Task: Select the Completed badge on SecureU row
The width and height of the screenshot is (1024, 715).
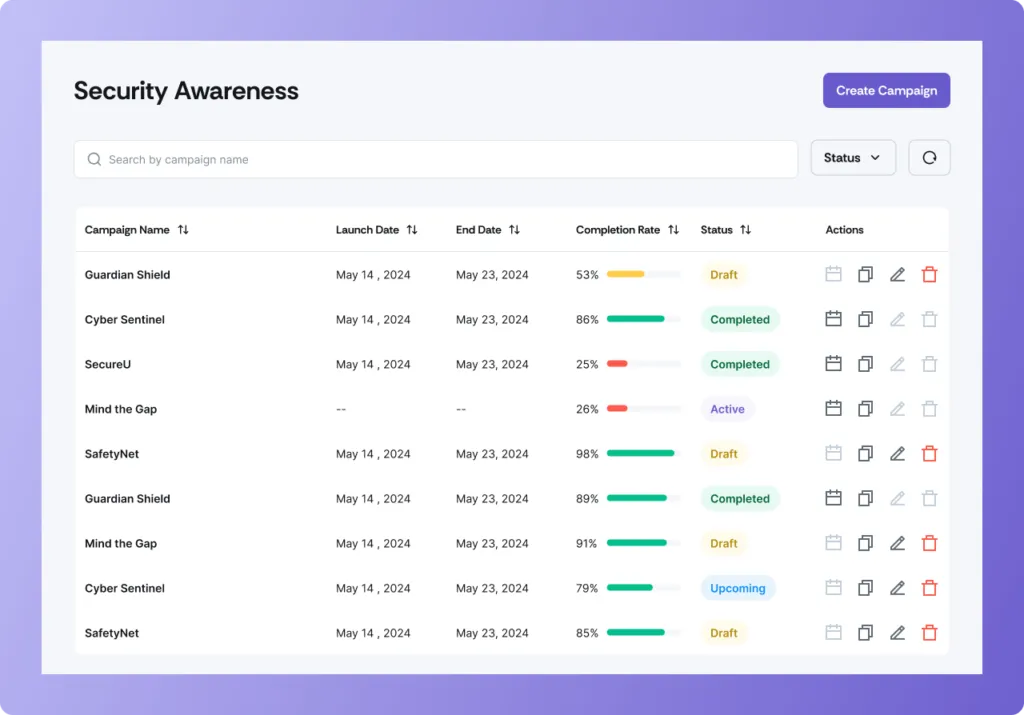Action: point(740,364)
